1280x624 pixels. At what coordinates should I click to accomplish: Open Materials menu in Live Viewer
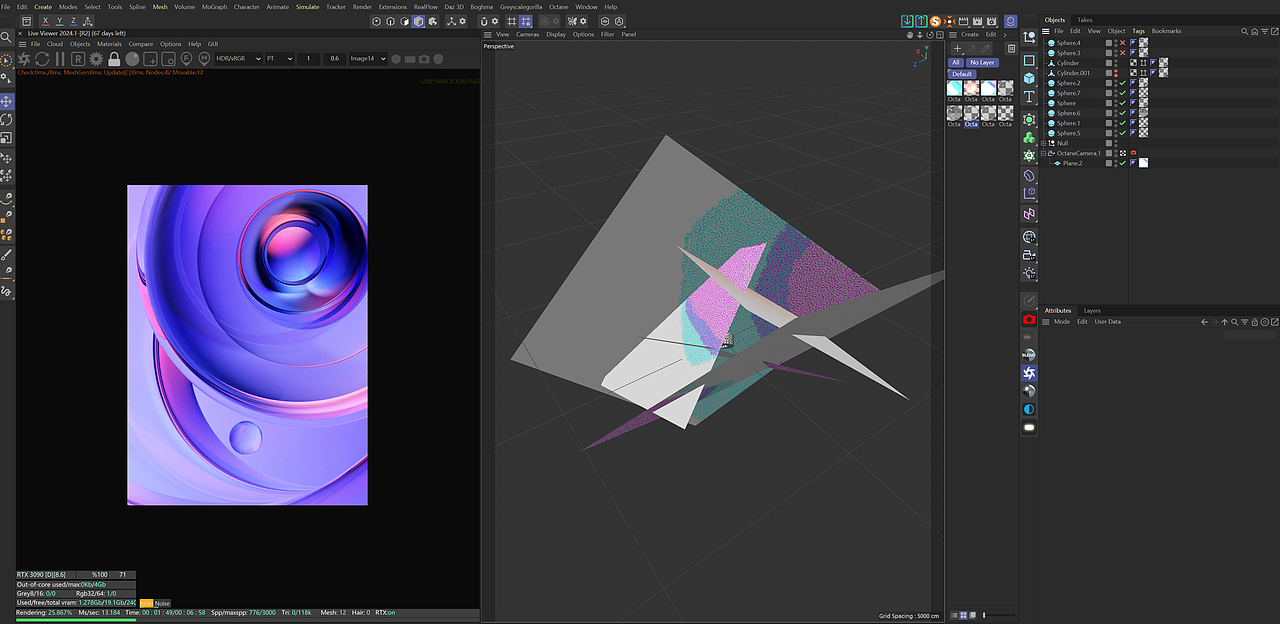pos(109,44)
